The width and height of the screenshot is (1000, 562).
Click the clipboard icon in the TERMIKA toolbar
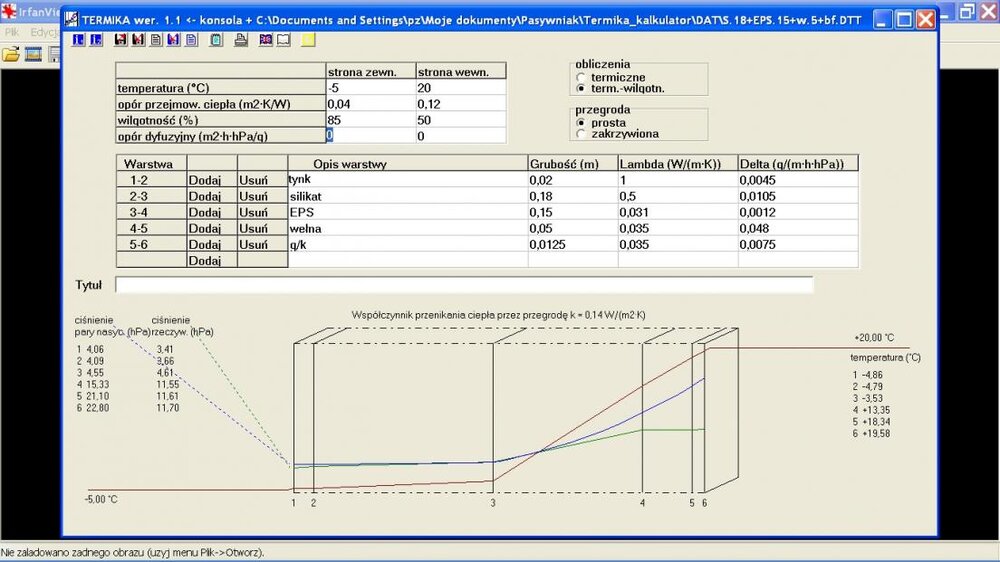click(x=217, y=40)
